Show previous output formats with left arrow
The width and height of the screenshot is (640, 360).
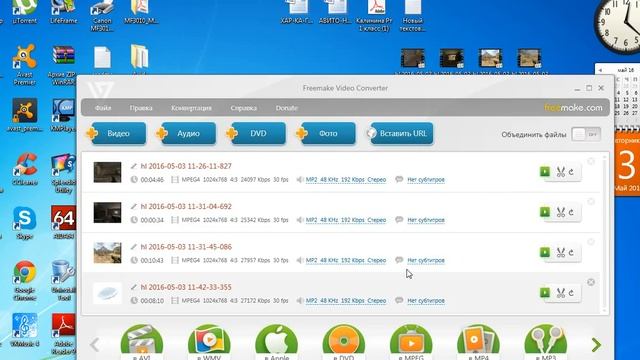coord(95,344)
